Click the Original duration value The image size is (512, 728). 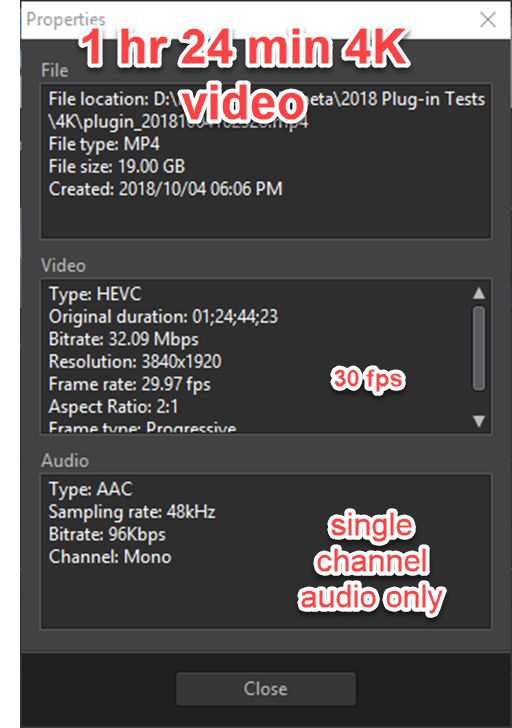(235, 317)
